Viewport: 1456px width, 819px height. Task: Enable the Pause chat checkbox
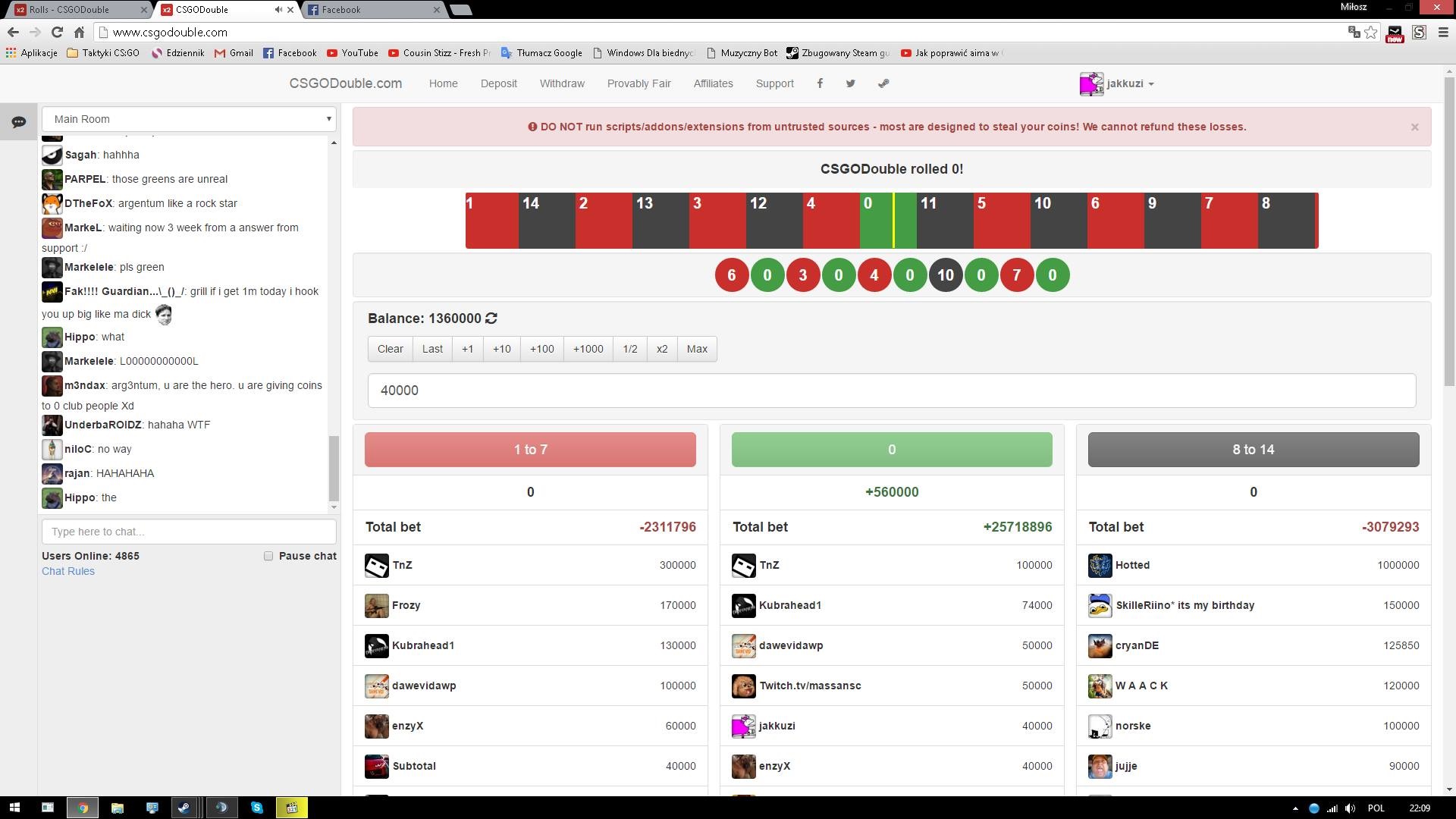point(268,556)
